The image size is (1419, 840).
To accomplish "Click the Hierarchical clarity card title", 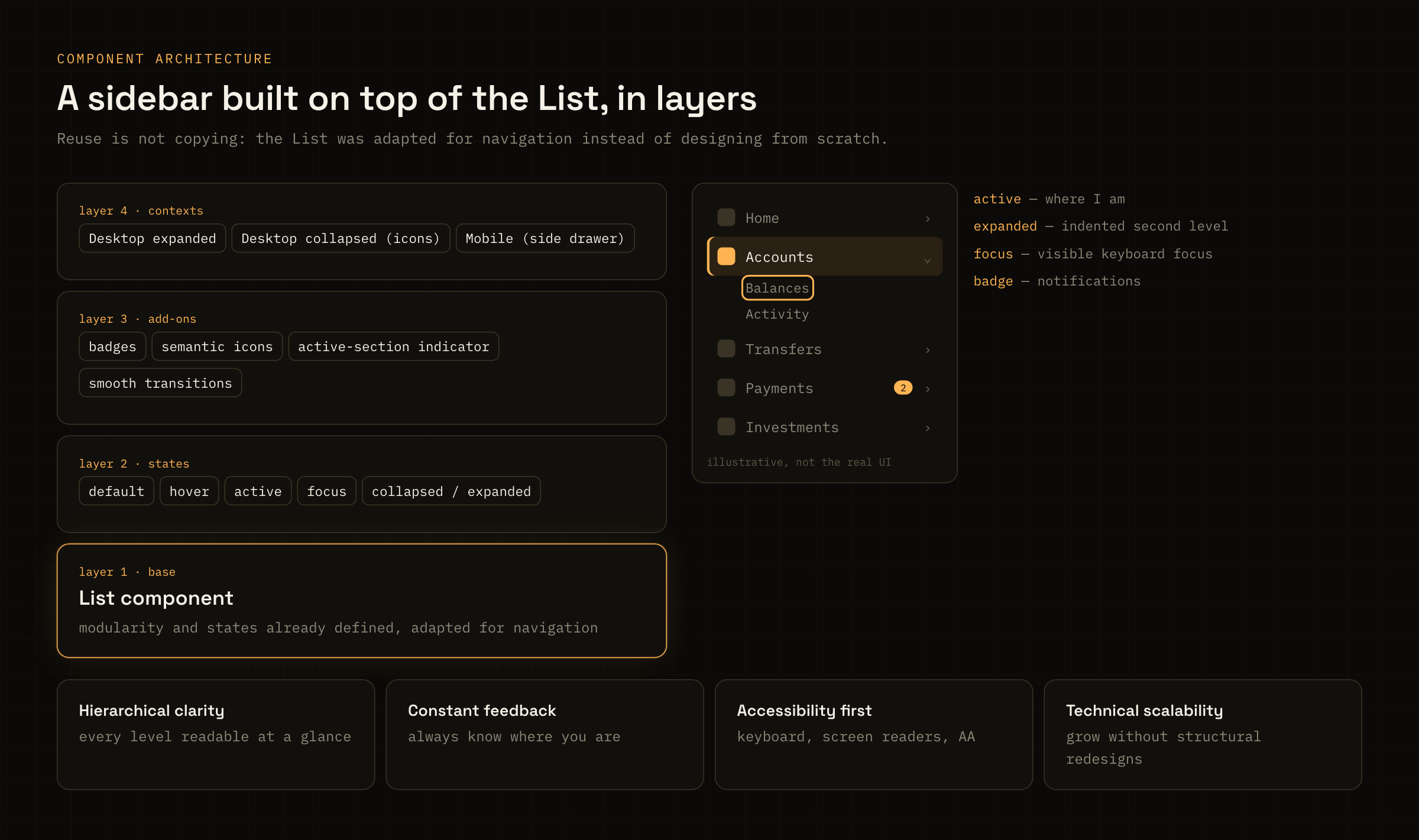I will click(x=152, y=711).
